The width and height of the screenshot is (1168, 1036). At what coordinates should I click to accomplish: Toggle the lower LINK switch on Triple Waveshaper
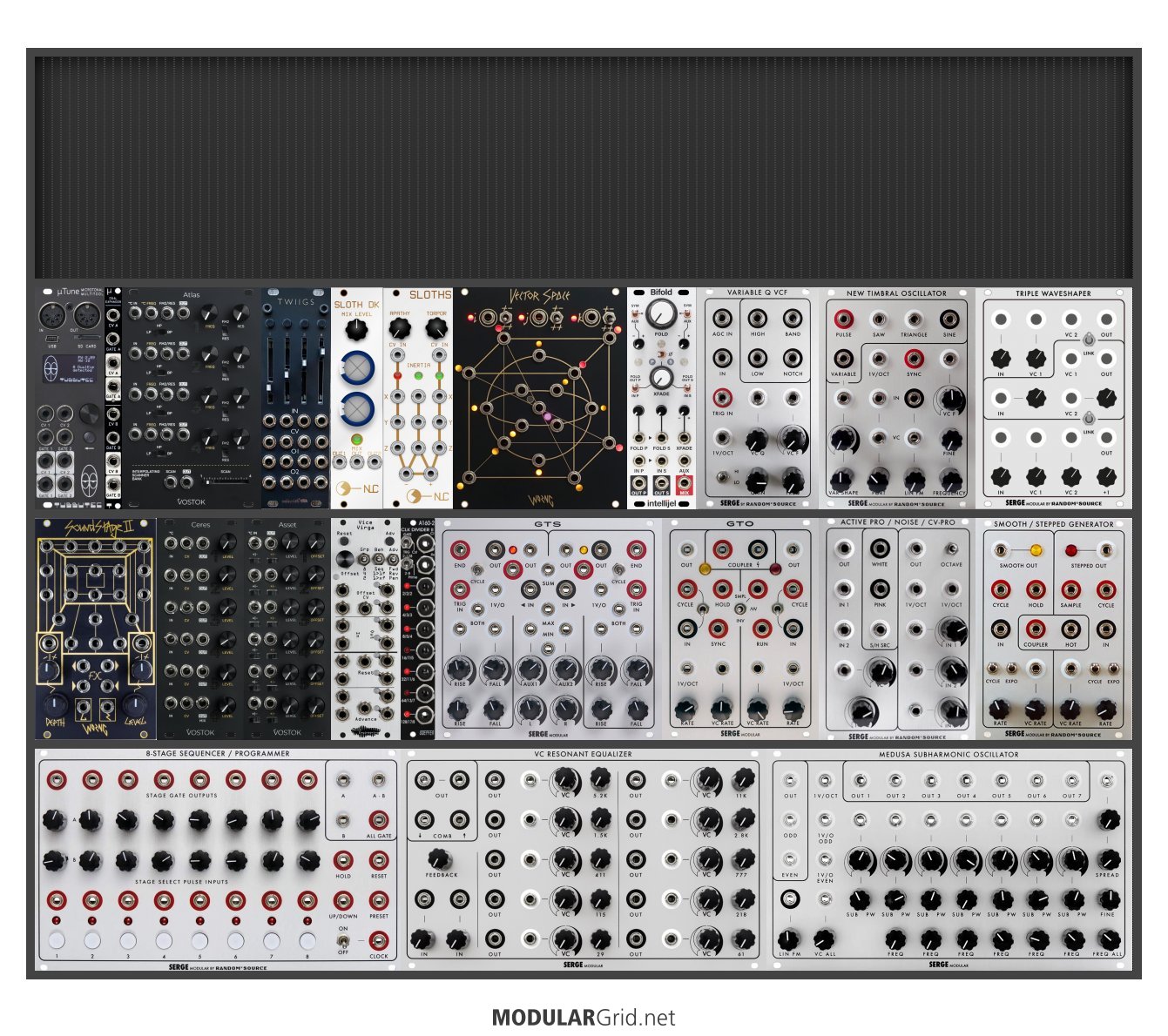pos(1089,418)
